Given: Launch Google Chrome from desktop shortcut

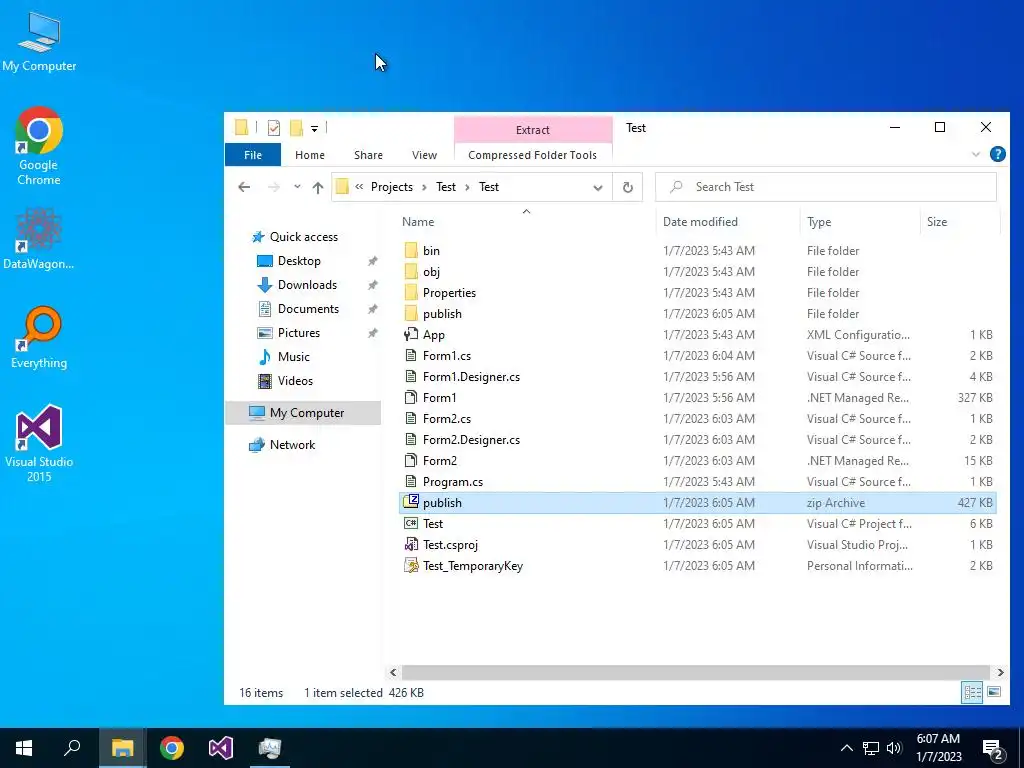Looking at the screenshot, I should 39,146.
